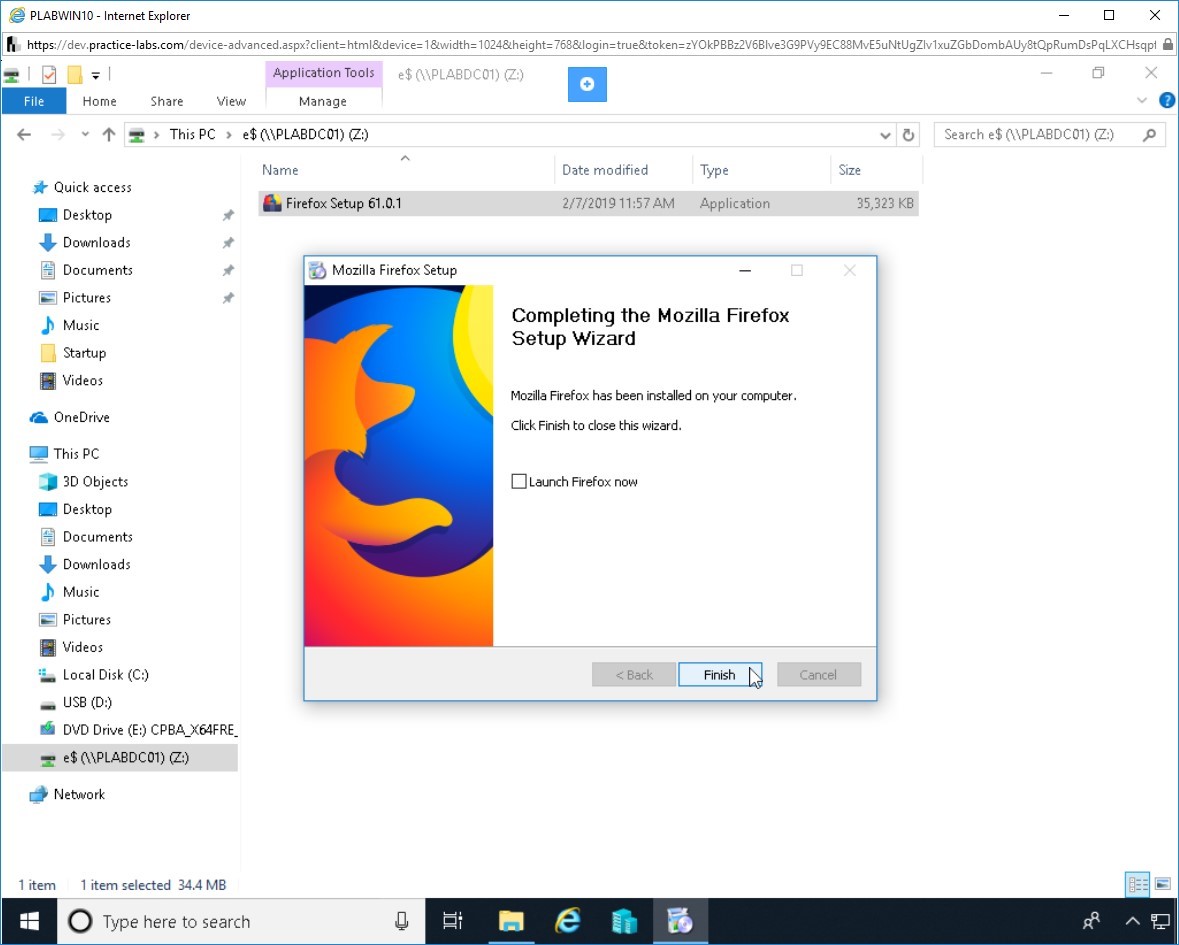
Task: Open the File tab in File Explorer
Action: pos(34,101)
